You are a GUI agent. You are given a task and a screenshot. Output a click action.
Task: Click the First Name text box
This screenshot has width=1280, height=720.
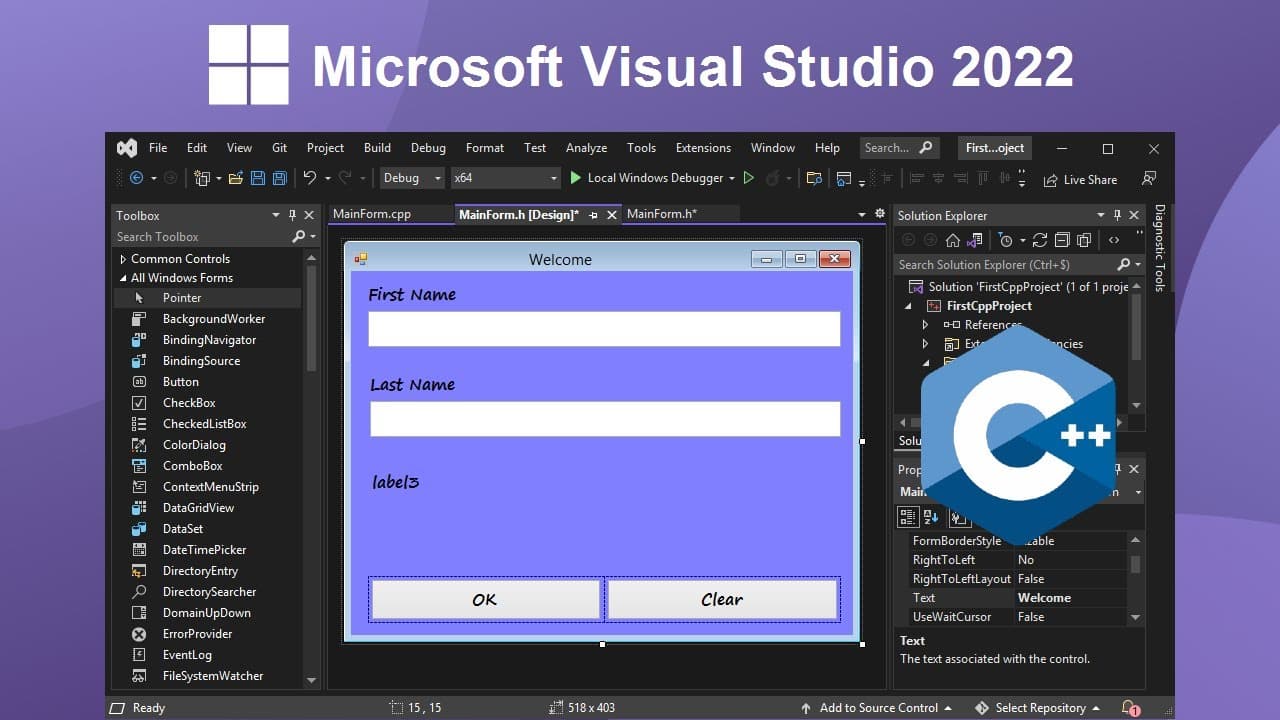point(604,329)
